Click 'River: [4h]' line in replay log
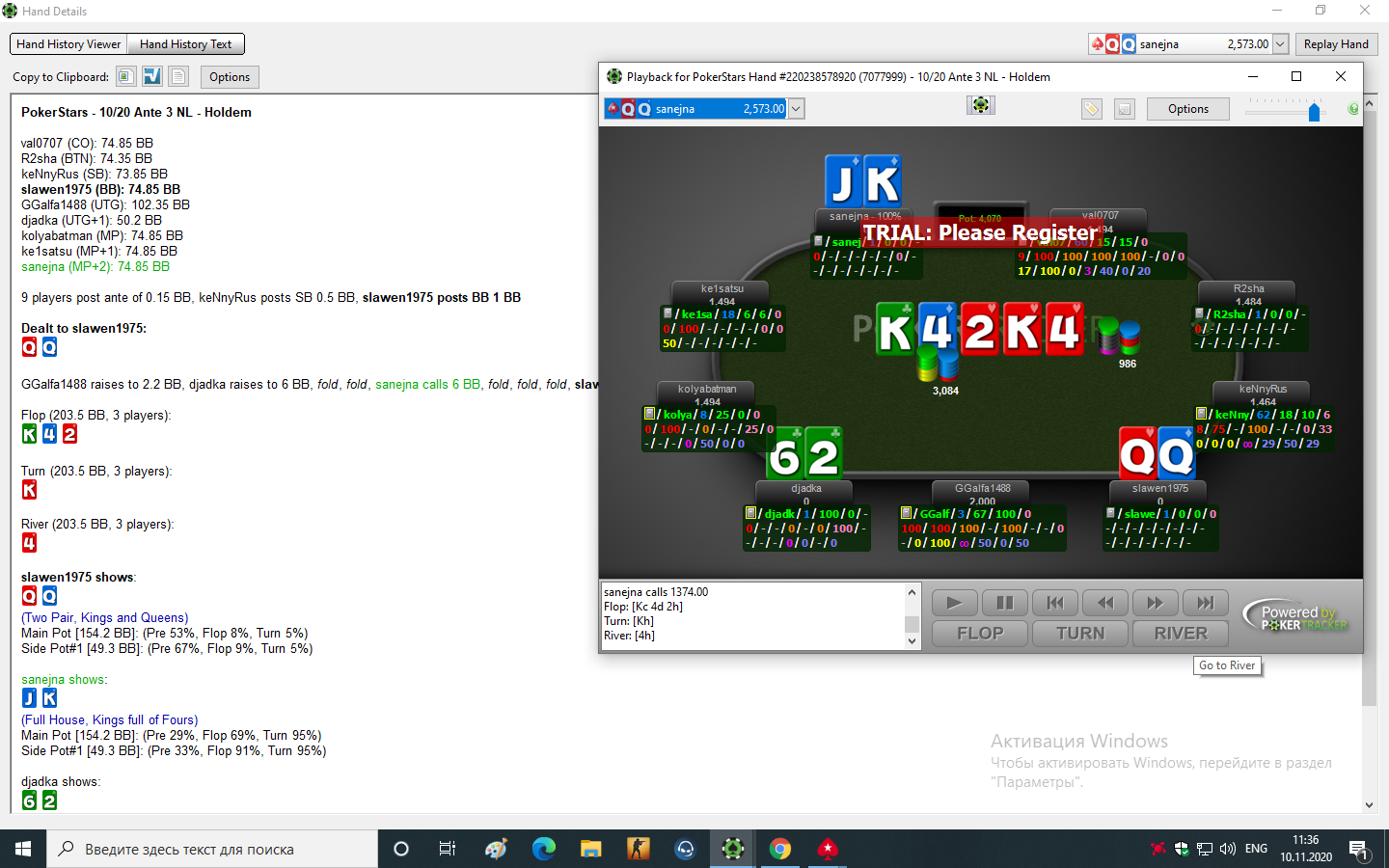This screenshot has height=868, width=1389. (629, 636)
